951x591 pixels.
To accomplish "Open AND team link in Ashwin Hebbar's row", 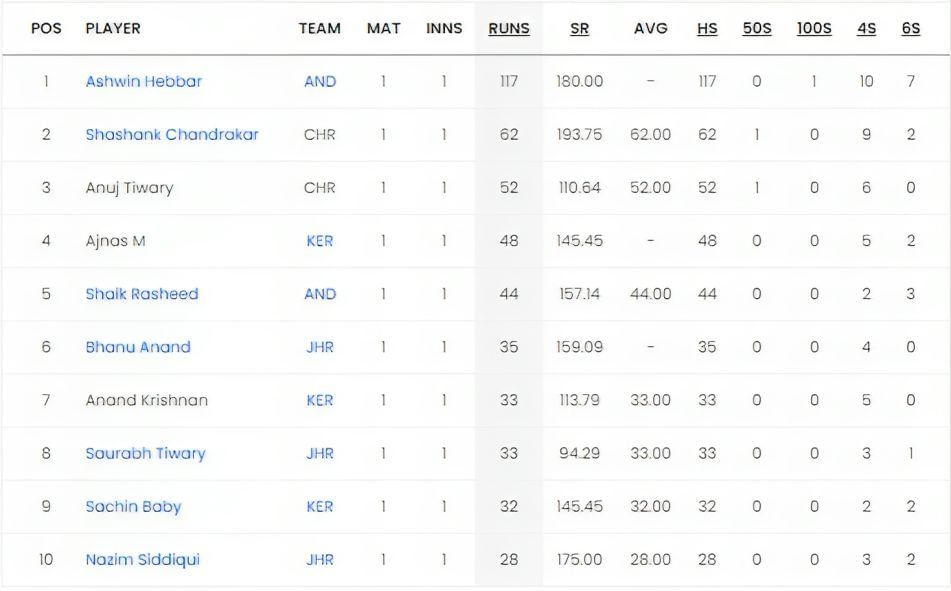I will 320,82.
